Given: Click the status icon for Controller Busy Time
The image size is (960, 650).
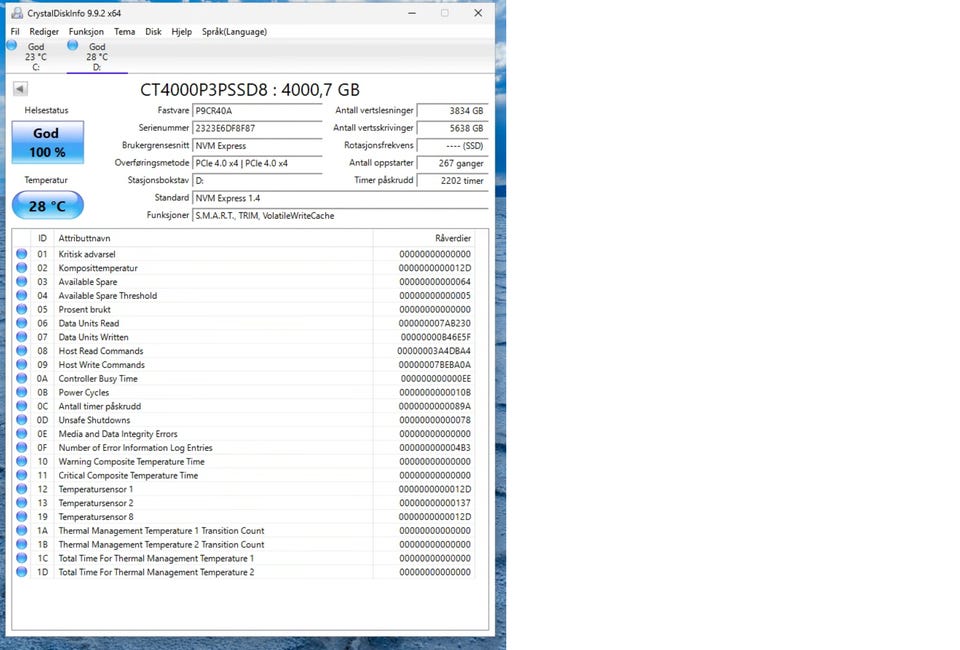Looking at the screenshot, I should click(x=21, y=378).
